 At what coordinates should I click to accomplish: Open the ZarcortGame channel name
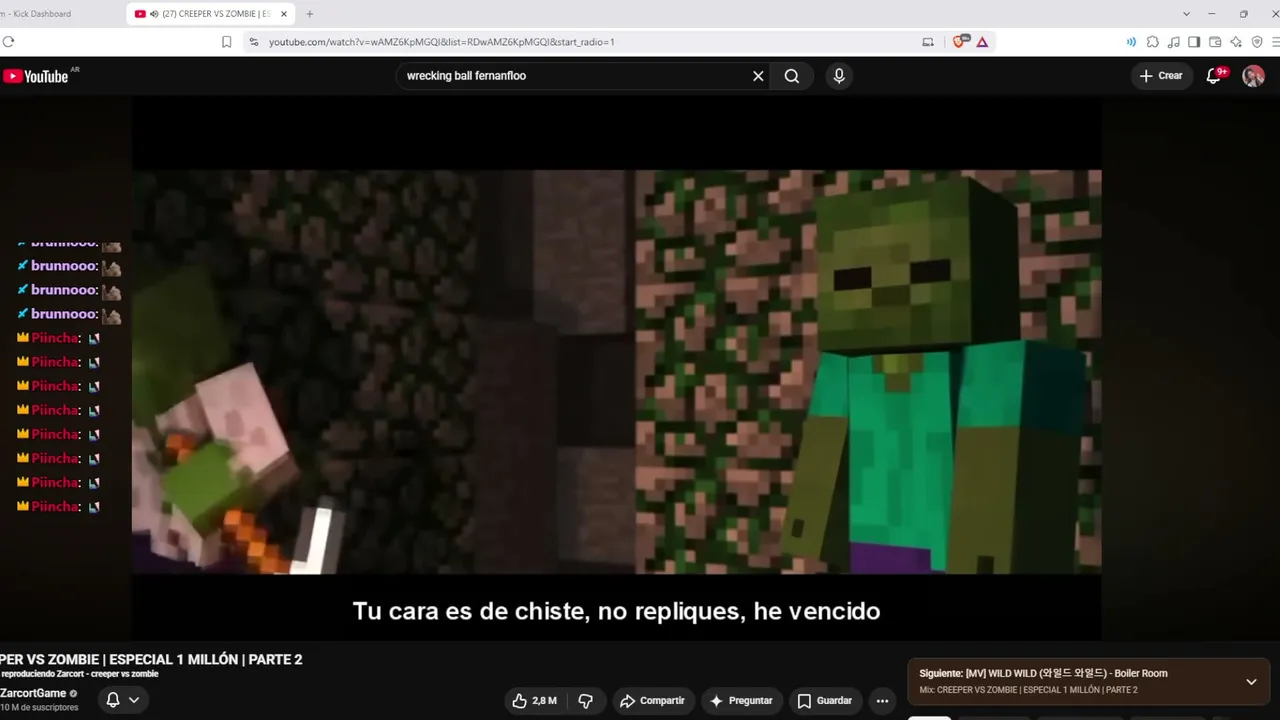pyautogui.click(x=33, y=693)
